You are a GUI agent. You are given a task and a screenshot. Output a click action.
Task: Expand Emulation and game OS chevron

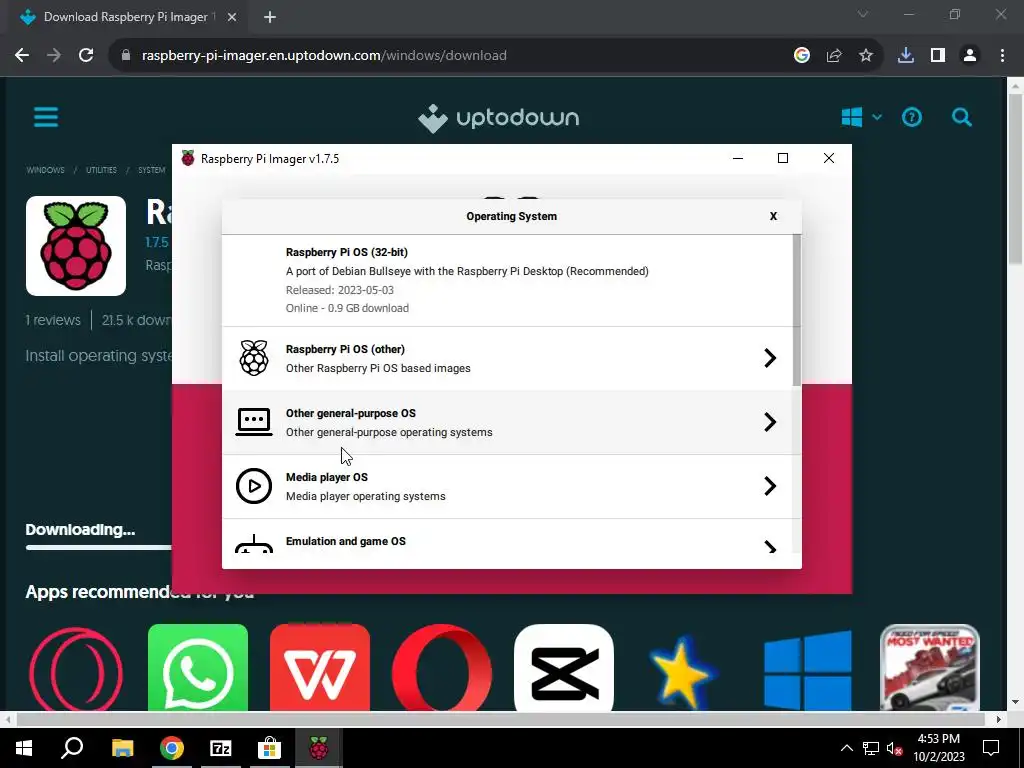(770, 547)
